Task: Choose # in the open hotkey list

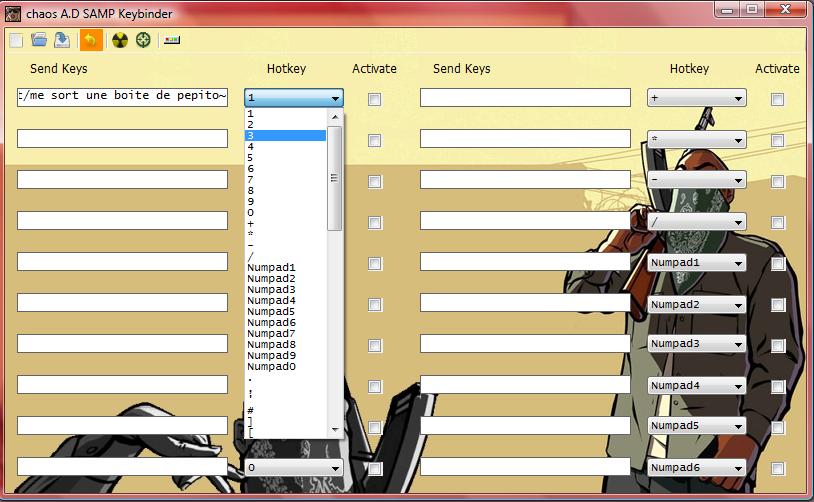Action: [286, 411]
